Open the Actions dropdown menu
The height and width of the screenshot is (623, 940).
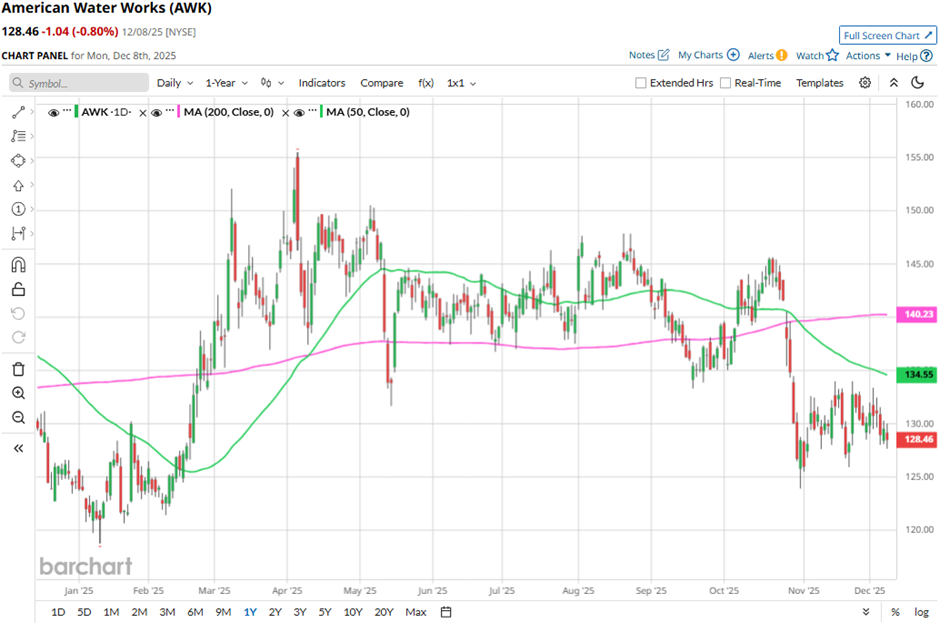pos(867,56)
